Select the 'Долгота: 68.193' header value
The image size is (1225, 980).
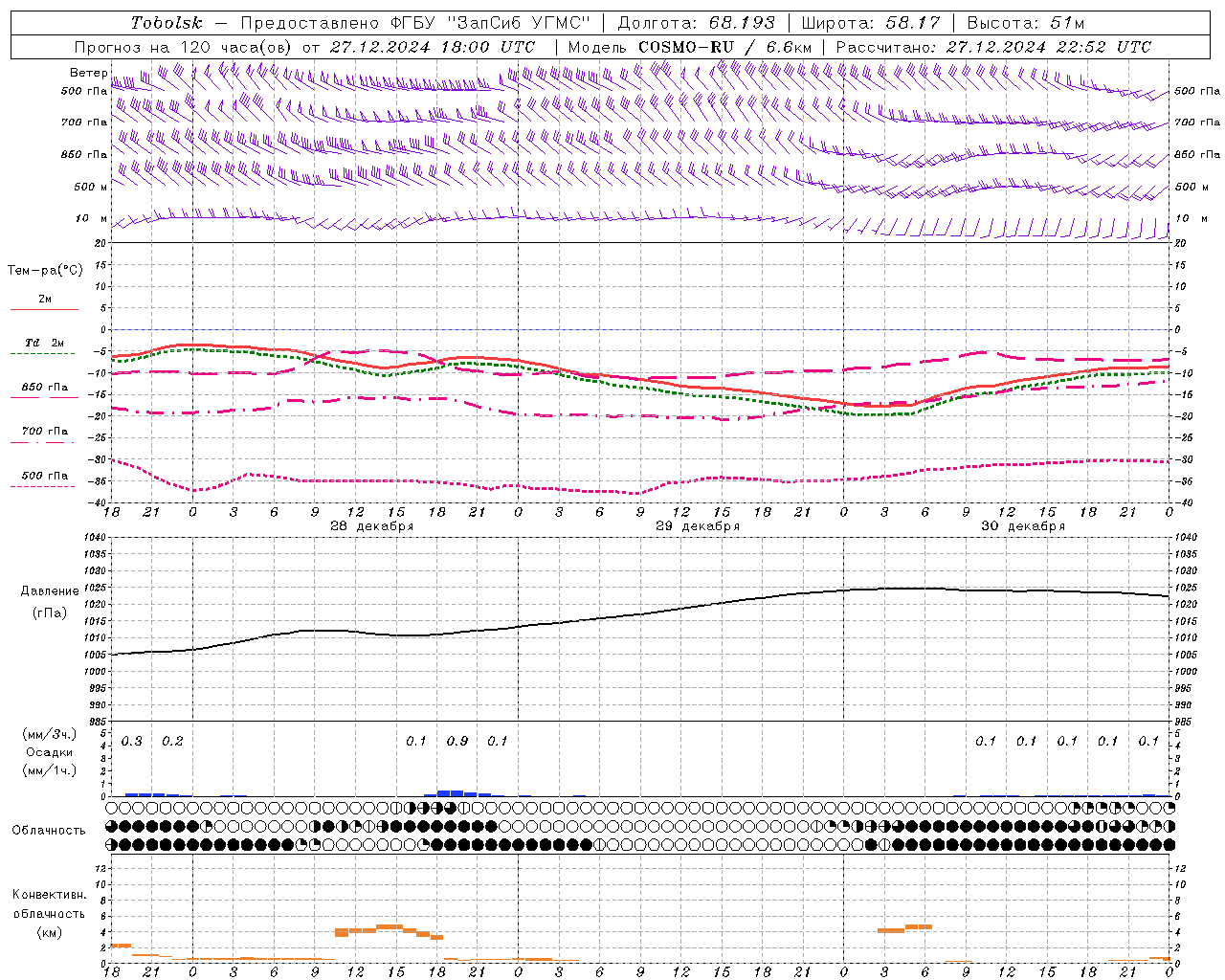click(x=697, y=23)
